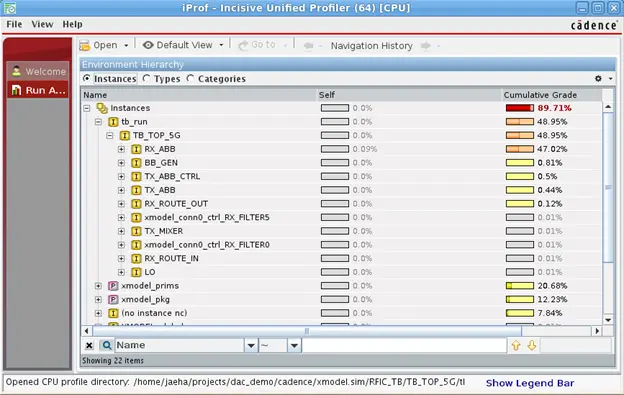
Task: Expand the RX_ABB tree node
Action: click(x=121, y=149)
